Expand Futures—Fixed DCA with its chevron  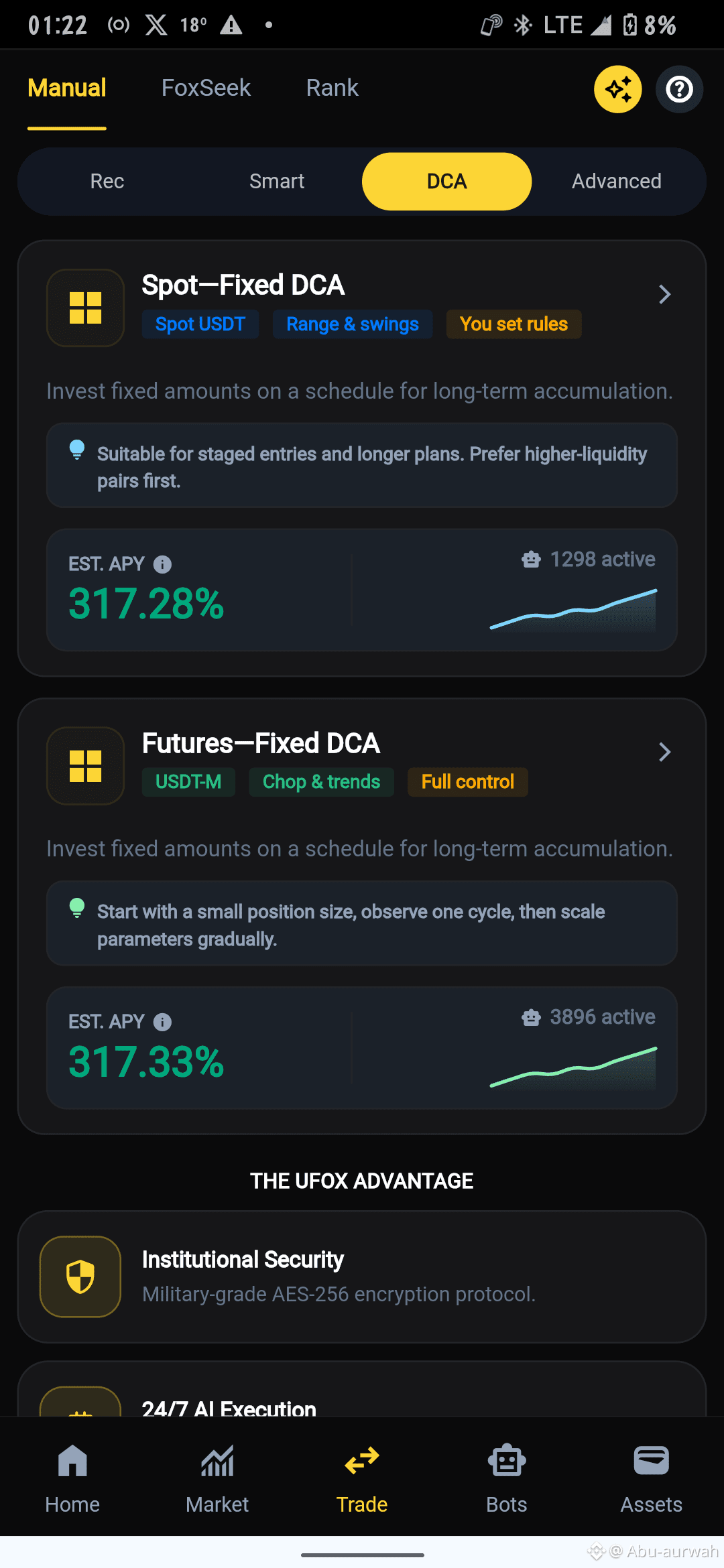point(664,752)
